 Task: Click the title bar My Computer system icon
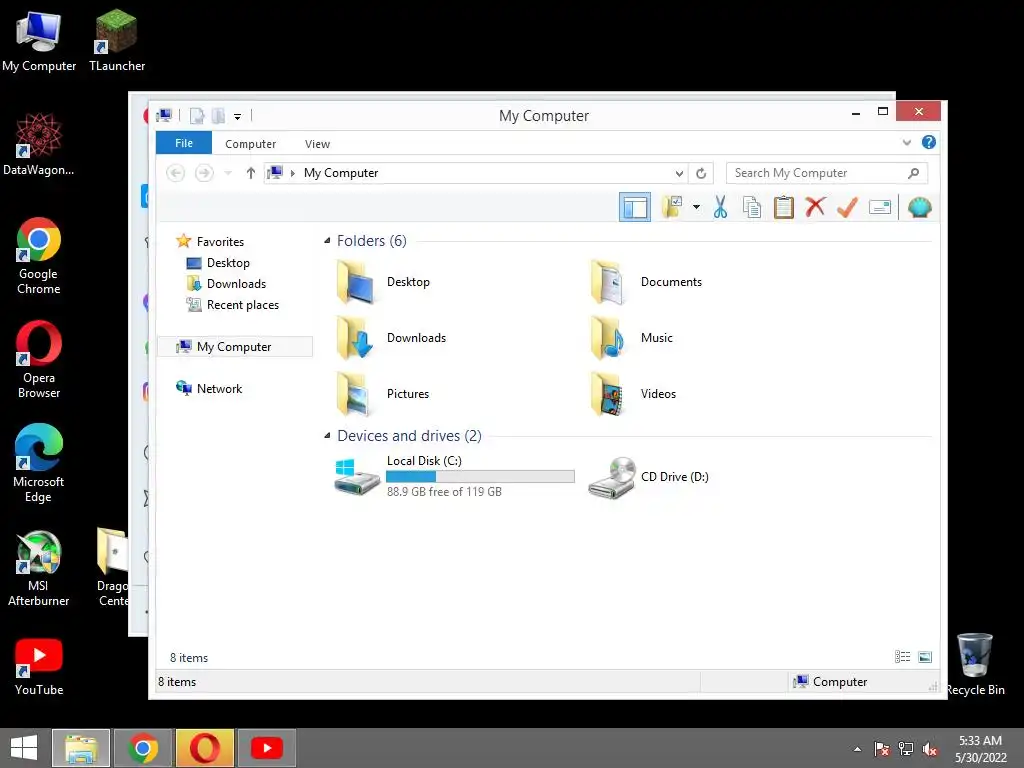click(164, 116)
